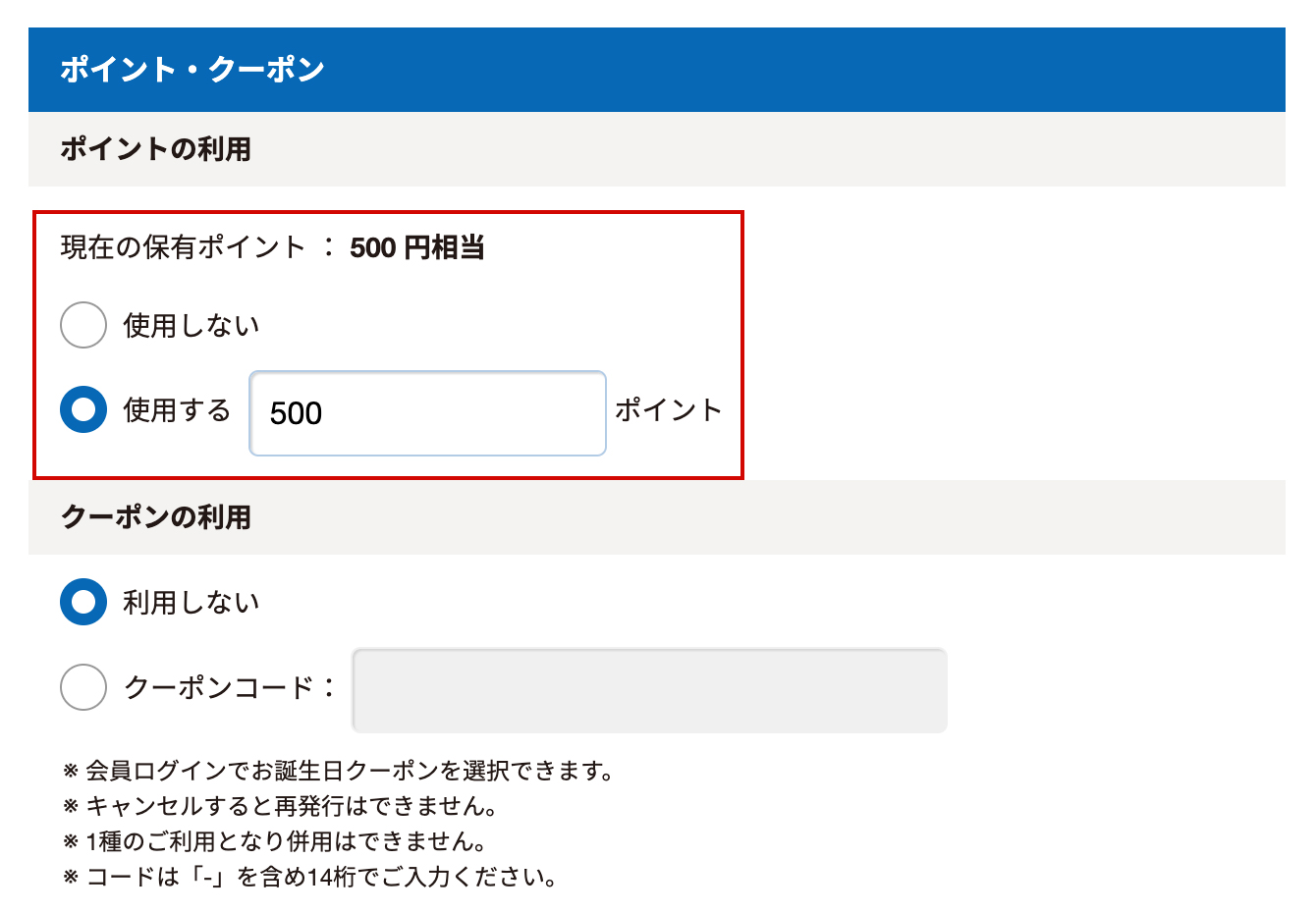Click the 併用はできません note

click(285, 841)
